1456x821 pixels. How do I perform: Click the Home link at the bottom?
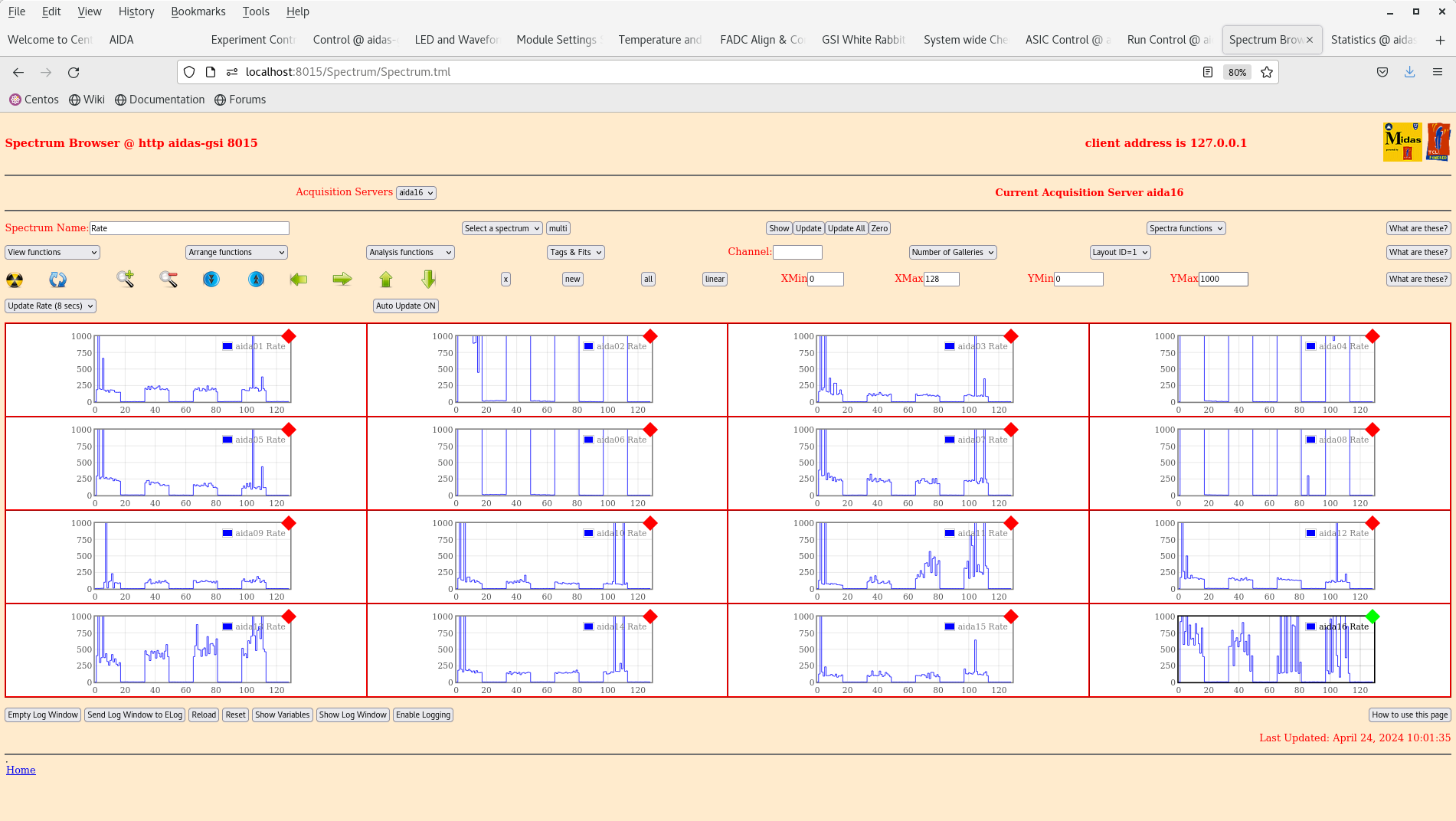tap(21, 770)
